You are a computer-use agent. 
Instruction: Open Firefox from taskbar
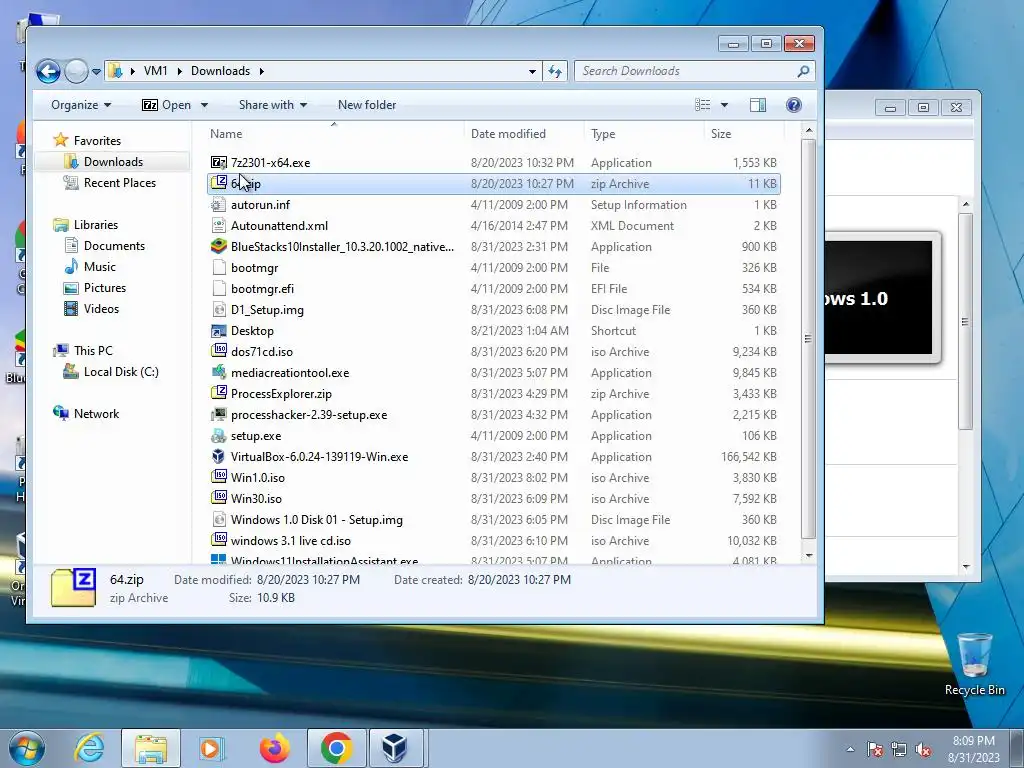point(274,748)
